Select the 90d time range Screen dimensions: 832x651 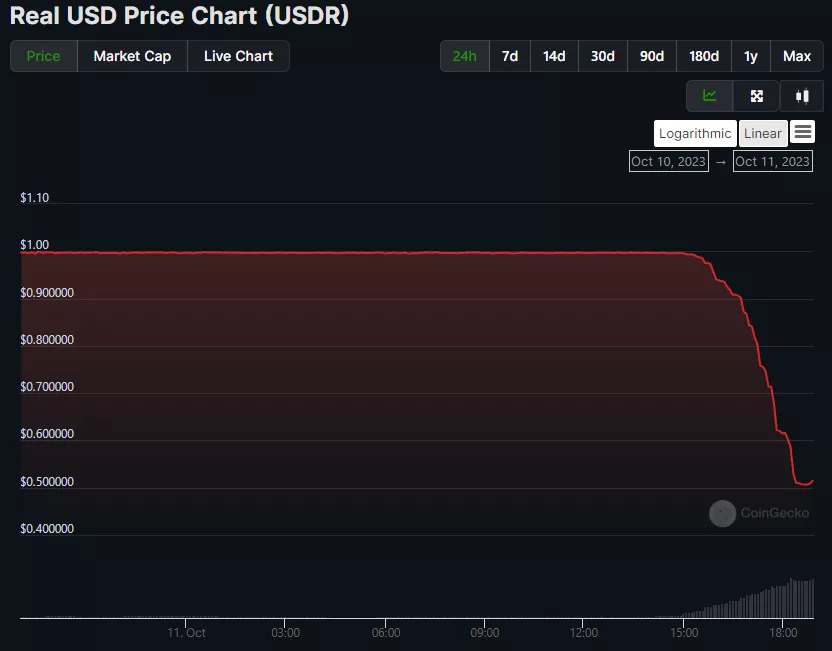tap(652, 56)
